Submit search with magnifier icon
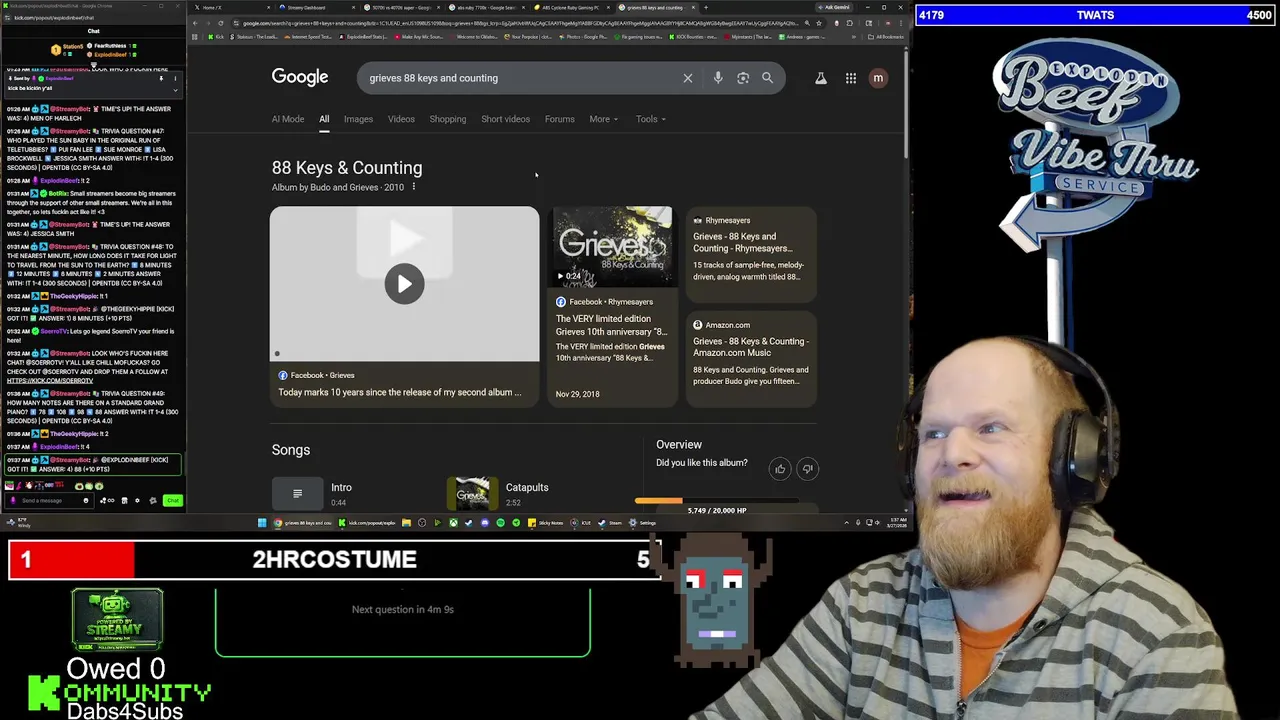The image size is (1280, 720). click(x=767, y=78)
